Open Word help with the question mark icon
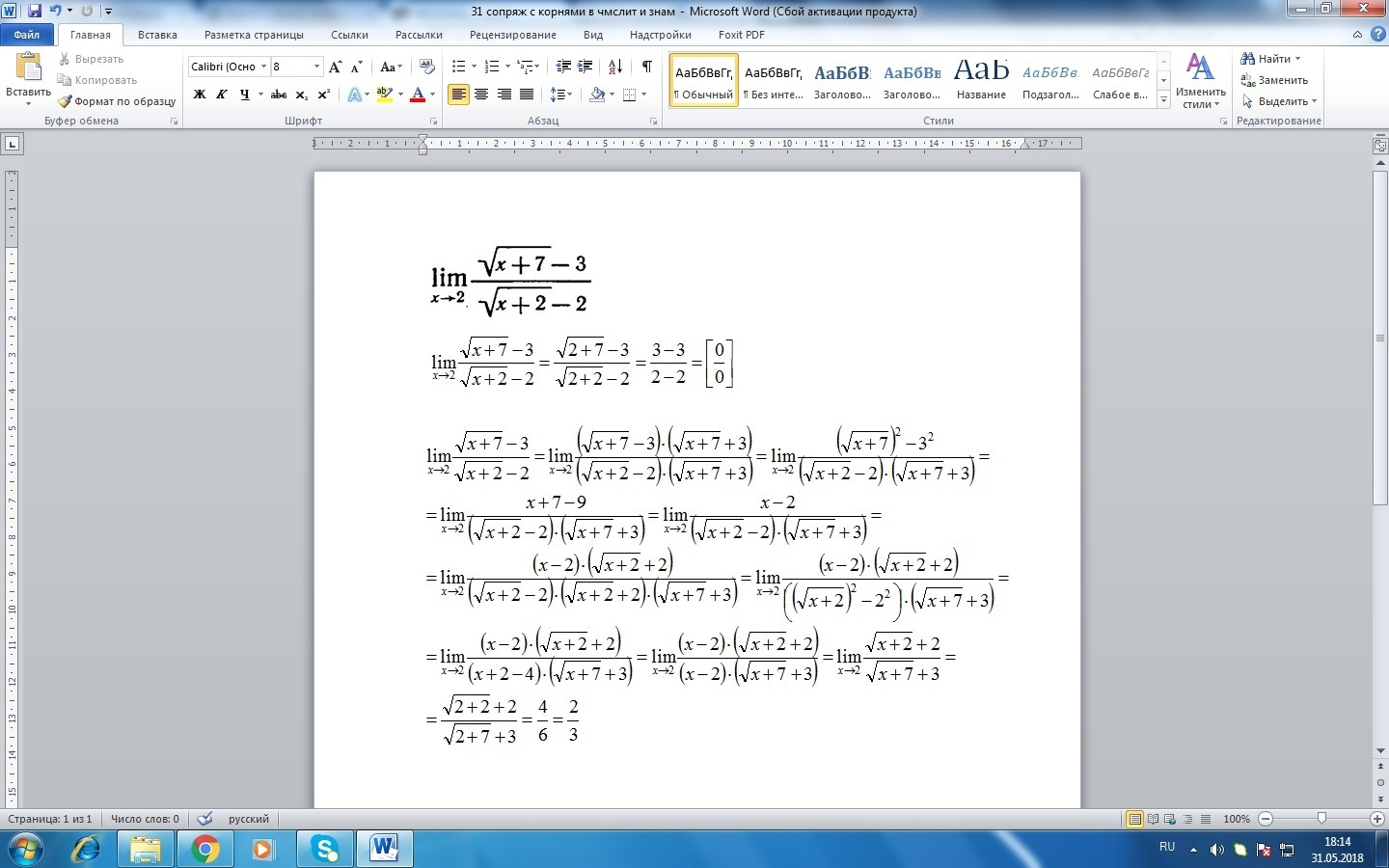 1376,35
